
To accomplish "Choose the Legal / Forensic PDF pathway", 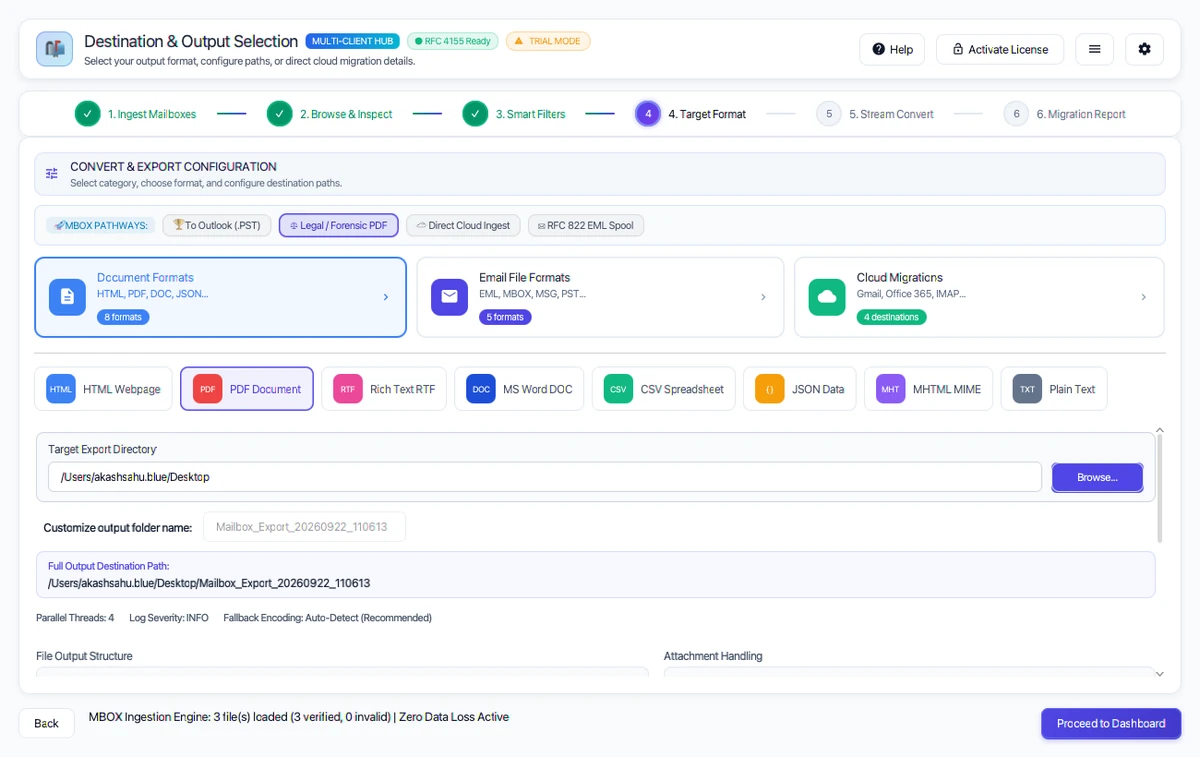I will (x=339, y=225).
